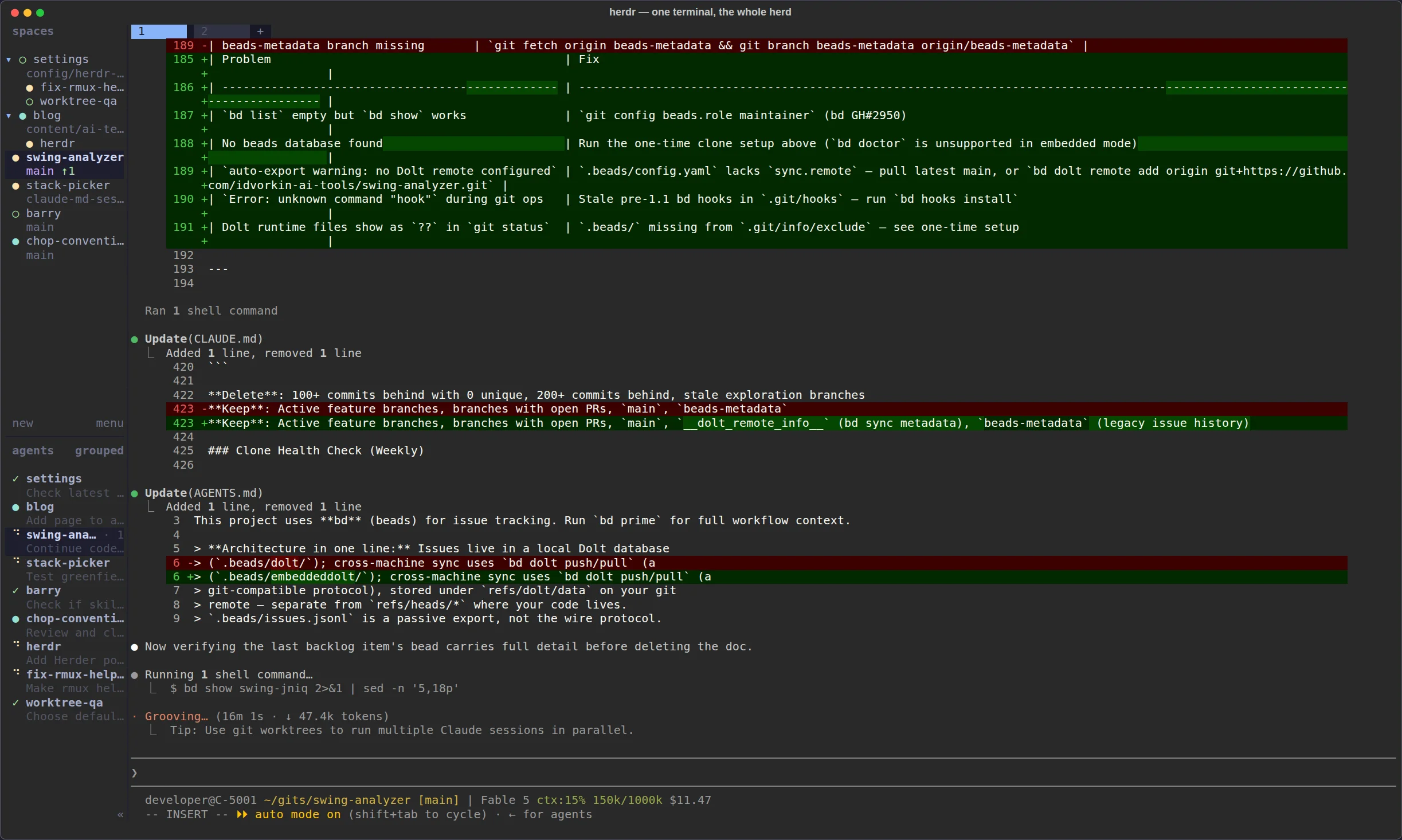Select blog agent in agents list
Viewport: 1402px width, 840px height.
[40, 507]
